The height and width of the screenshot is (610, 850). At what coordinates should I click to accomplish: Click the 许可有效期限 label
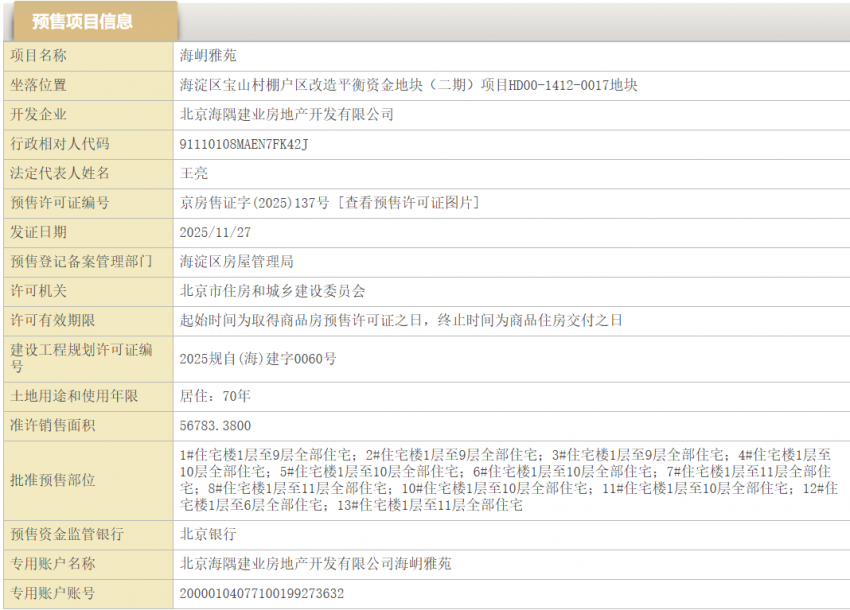pos(53,320)
